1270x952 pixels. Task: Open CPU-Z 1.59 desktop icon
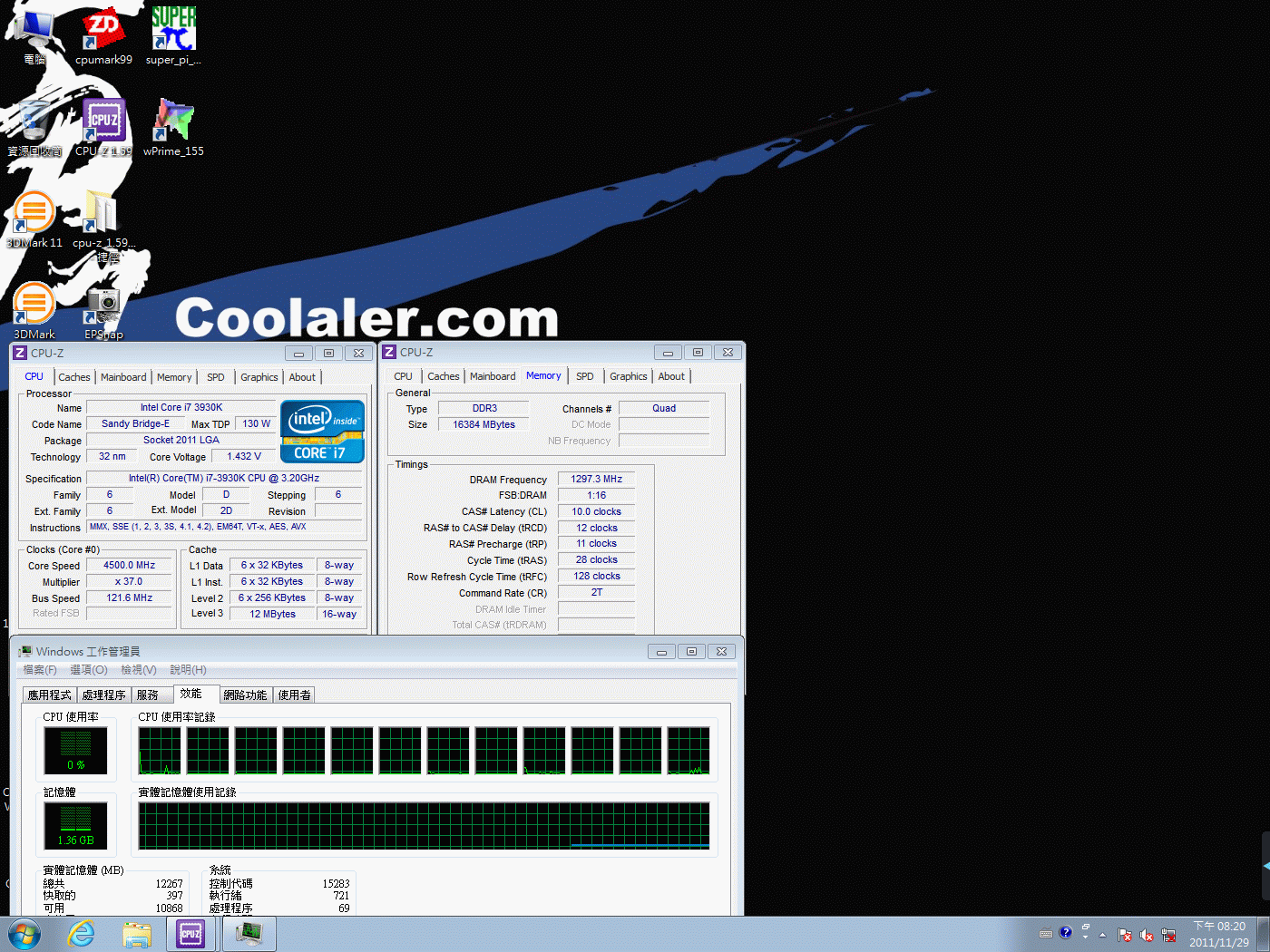tap(103, 128)
